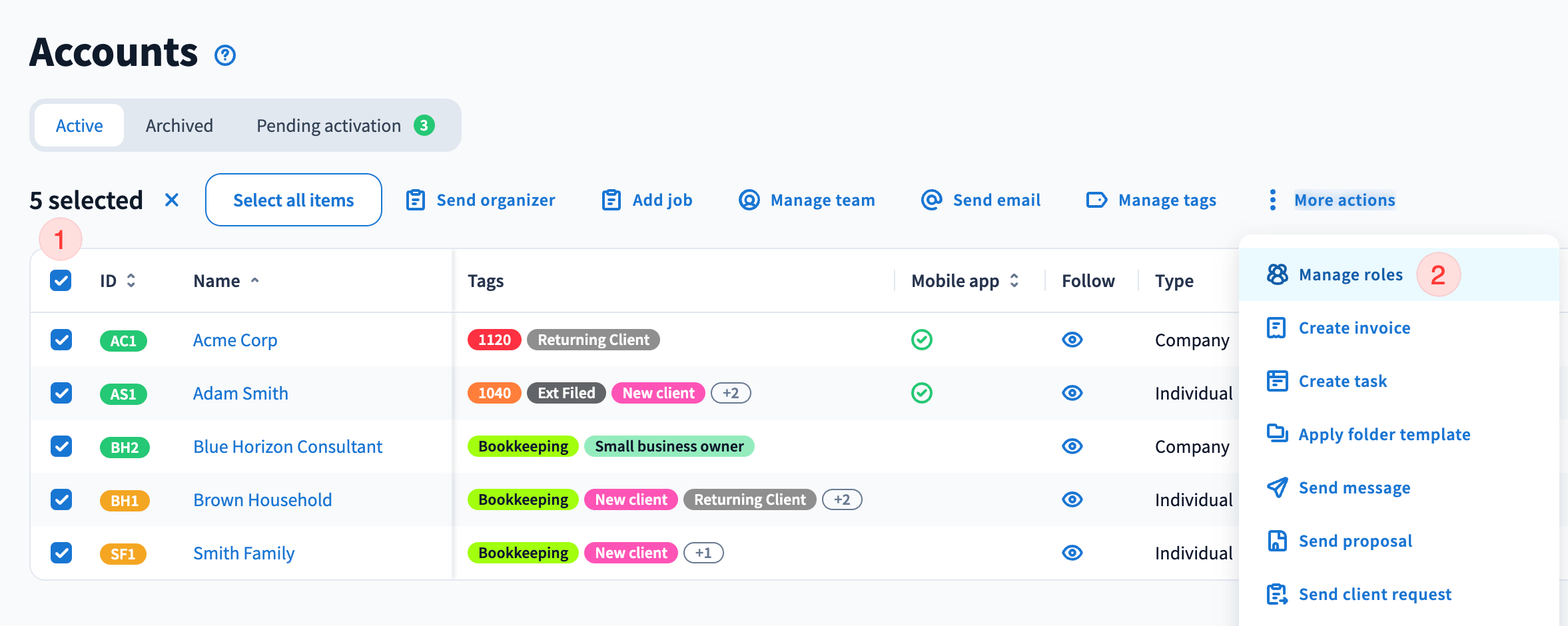Click the red 1120 tag on Acme Corp
This screenshot has width=1568, height=626.
click(x=494, y=340)
